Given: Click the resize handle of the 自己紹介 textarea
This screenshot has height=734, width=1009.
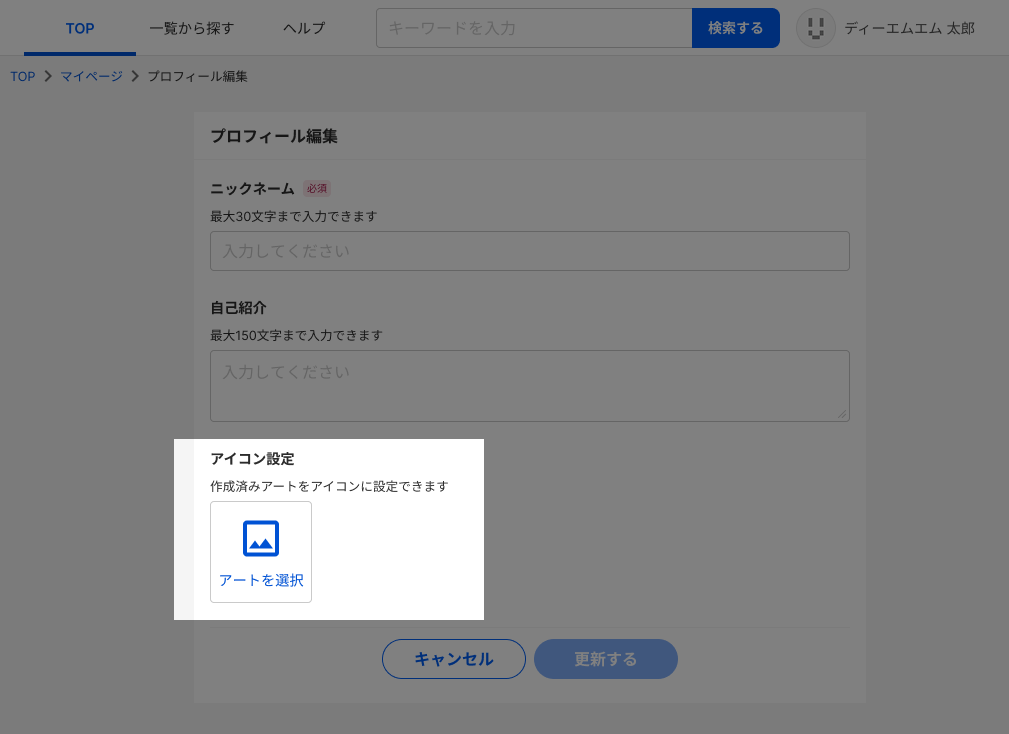Looking at the screenshot, I should [x=842, y=414].
